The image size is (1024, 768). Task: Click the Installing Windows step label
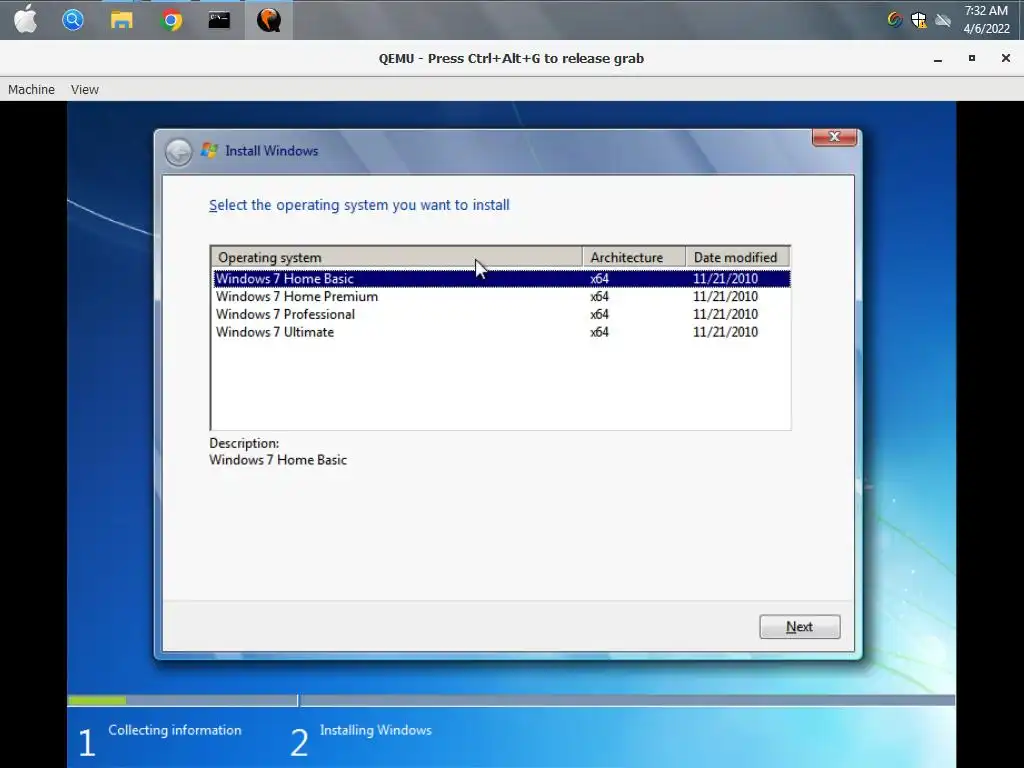click(376, 730)
